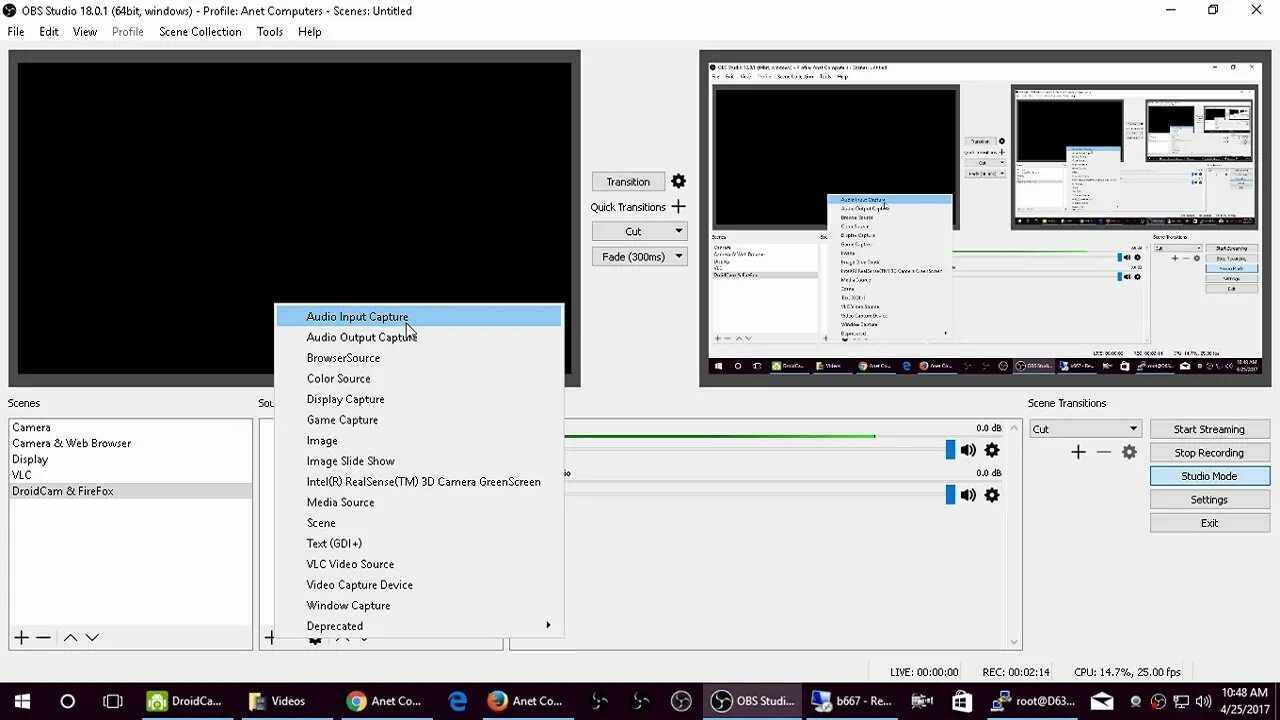Open Task View on the taskbar
The width and height of the screenshot is (1280, 720).
pyautogui.click(x=113, y=701)
